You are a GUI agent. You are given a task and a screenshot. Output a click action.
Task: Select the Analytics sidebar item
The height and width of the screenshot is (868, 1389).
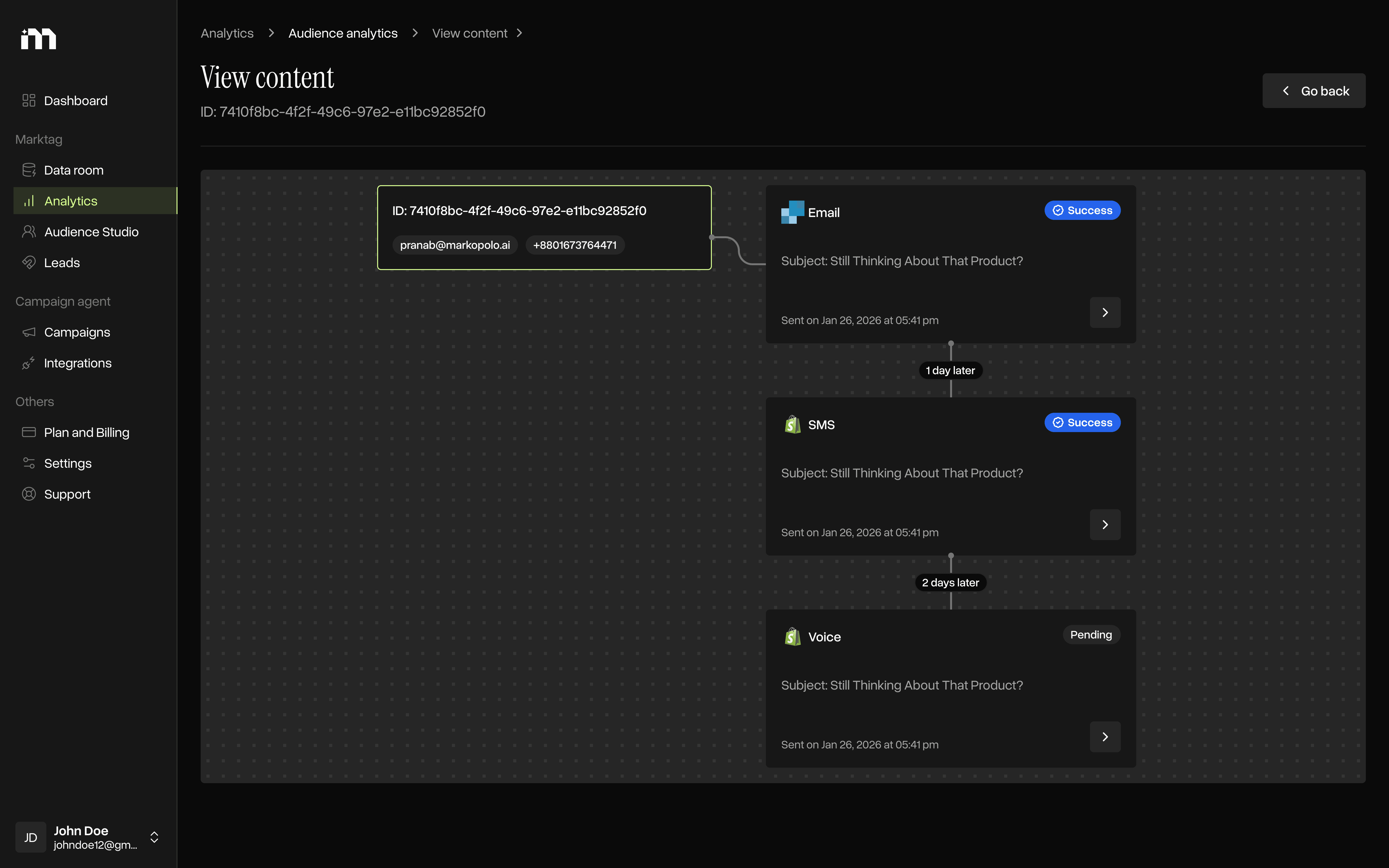[95, 201]
